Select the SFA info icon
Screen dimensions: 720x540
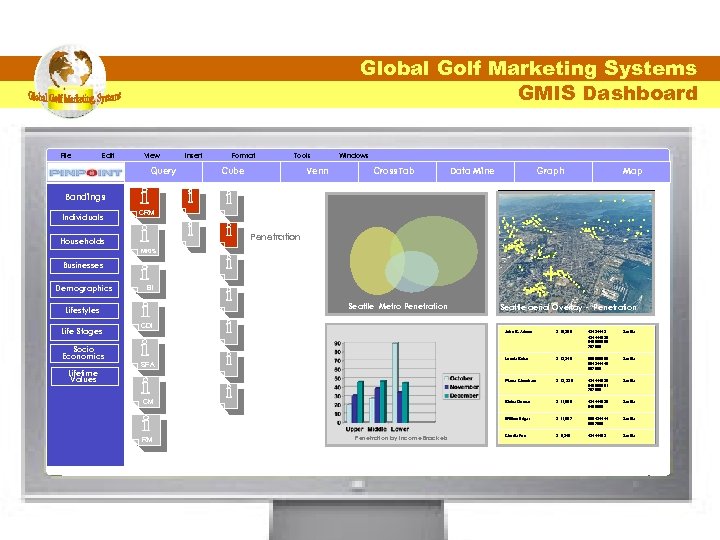148,355
